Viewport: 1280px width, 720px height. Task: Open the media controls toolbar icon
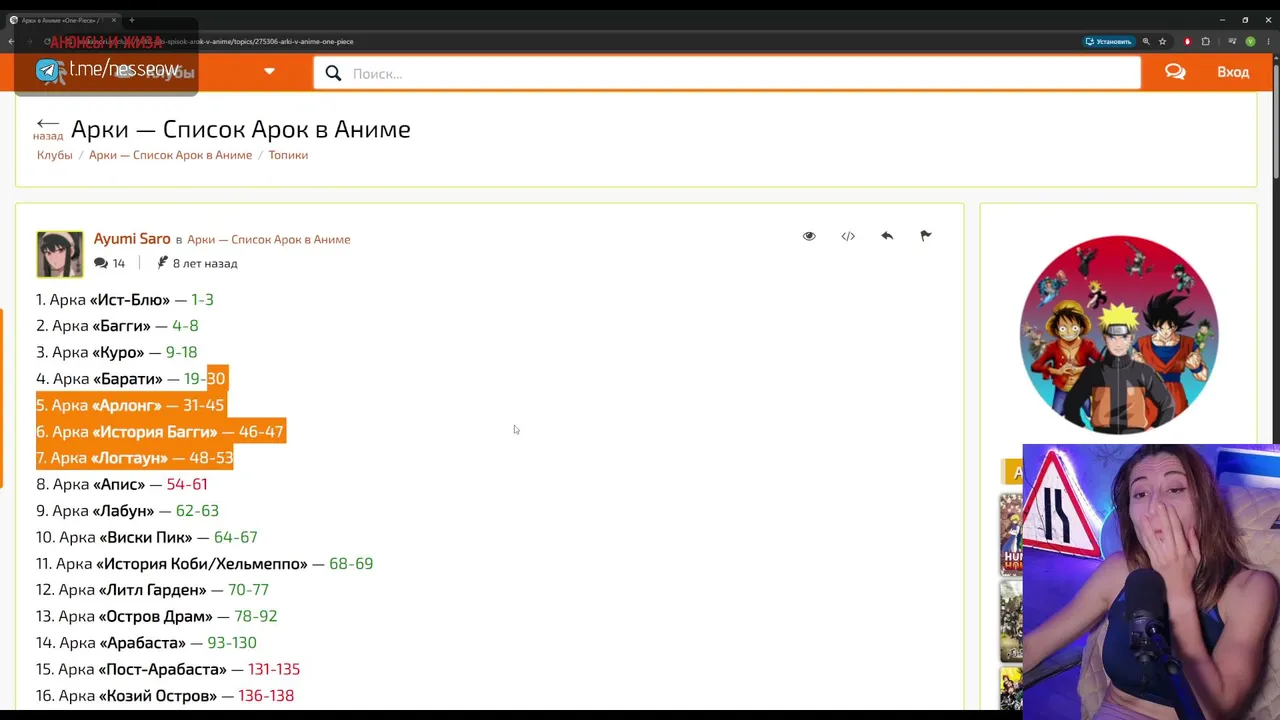(x=1231, y=41)
